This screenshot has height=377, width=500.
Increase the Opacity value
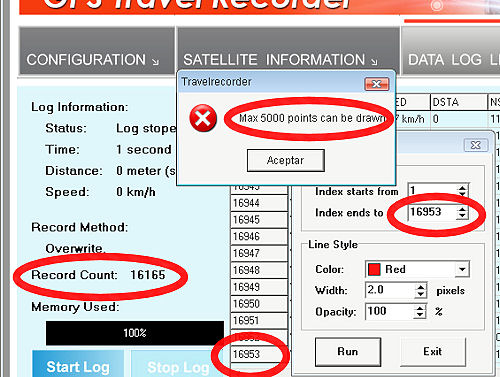[x=420, y=308]
